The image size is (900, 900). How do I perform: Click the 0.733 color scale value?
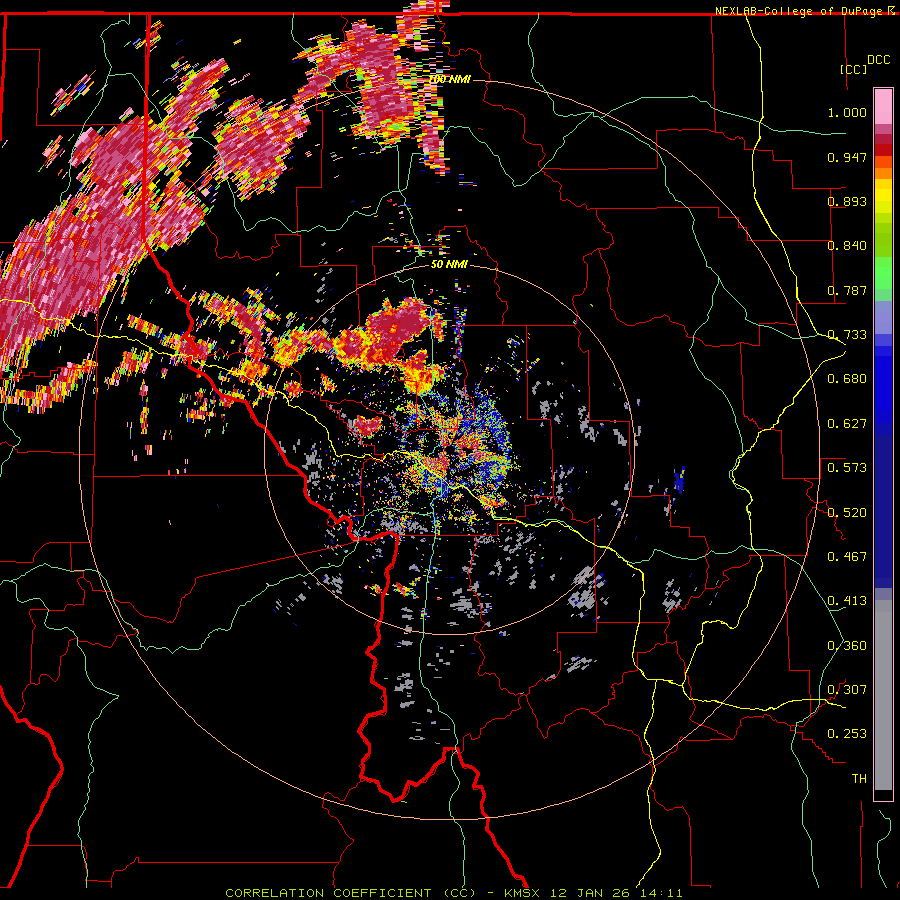(847, 335)
